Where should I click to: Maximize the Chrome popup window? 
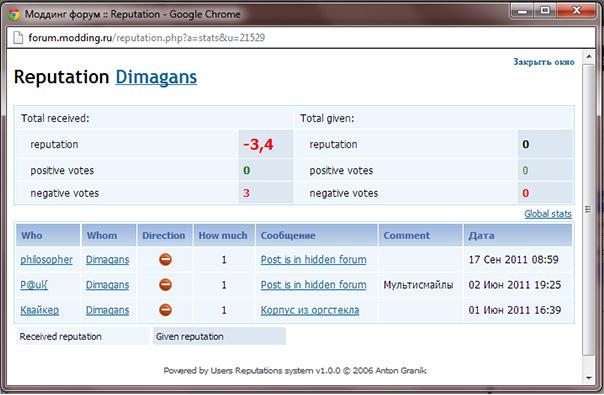[545, 10]
